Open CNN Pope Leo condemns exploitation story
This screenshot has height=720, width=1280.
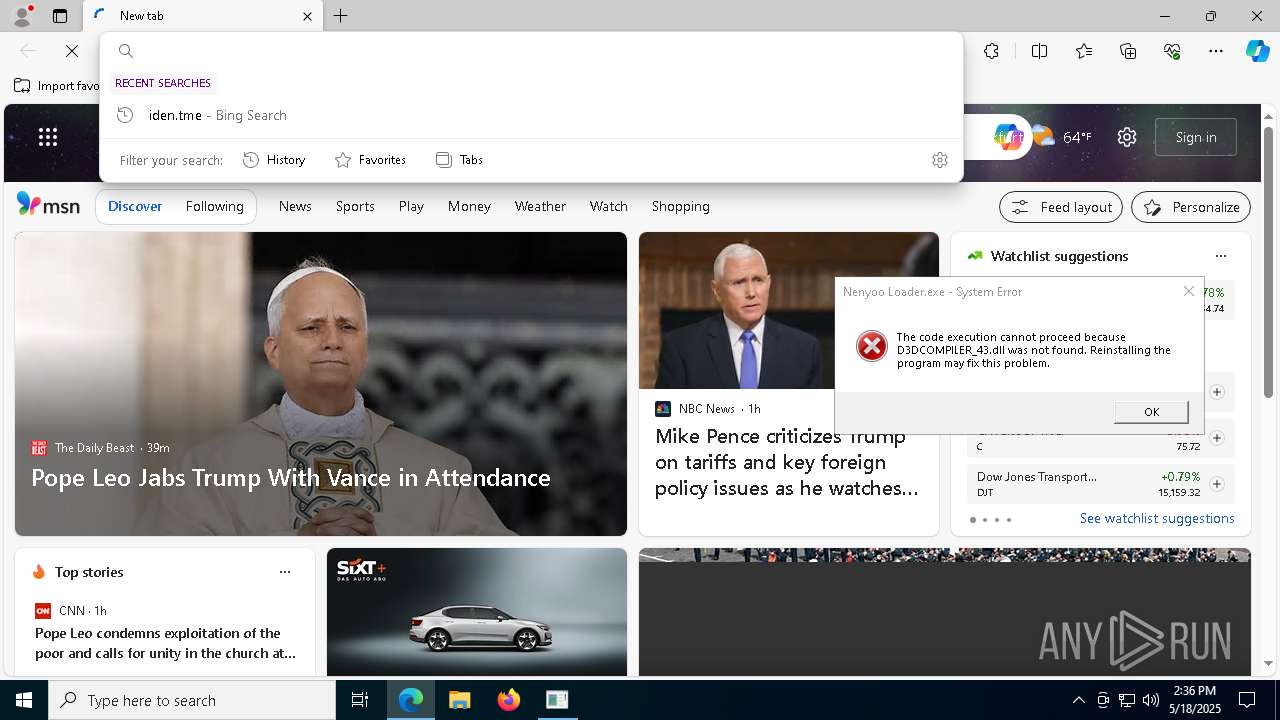point(165,643)
